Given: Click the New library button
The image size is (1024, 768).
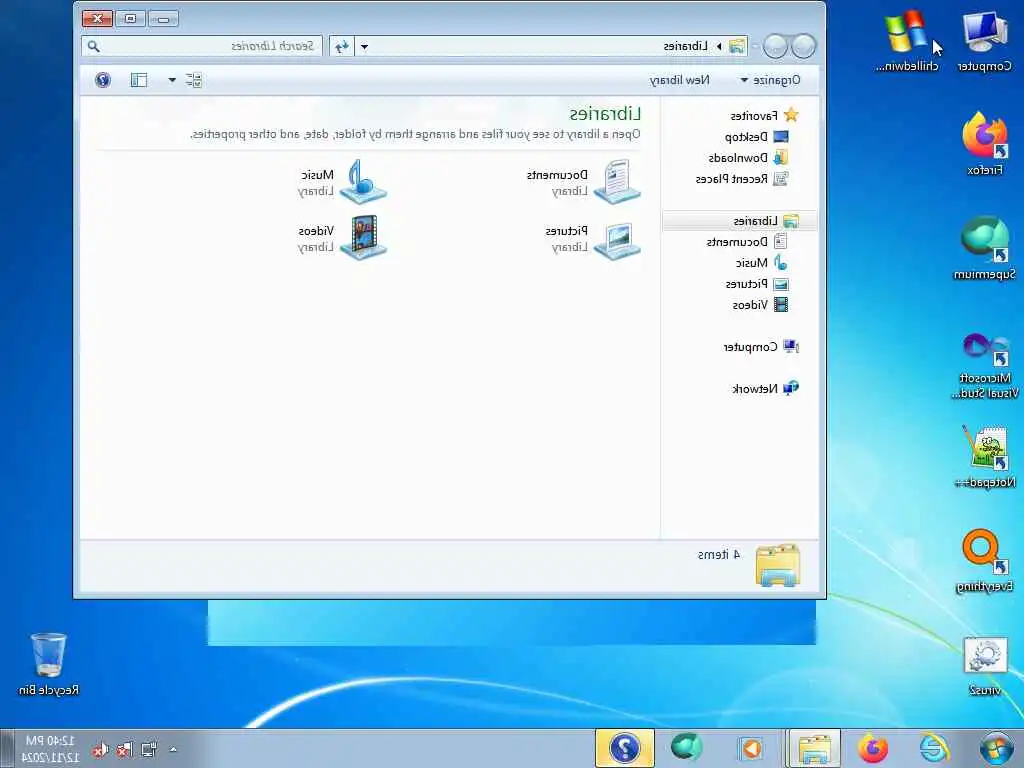Looking at the screenshot, I should tap(679, 80).
